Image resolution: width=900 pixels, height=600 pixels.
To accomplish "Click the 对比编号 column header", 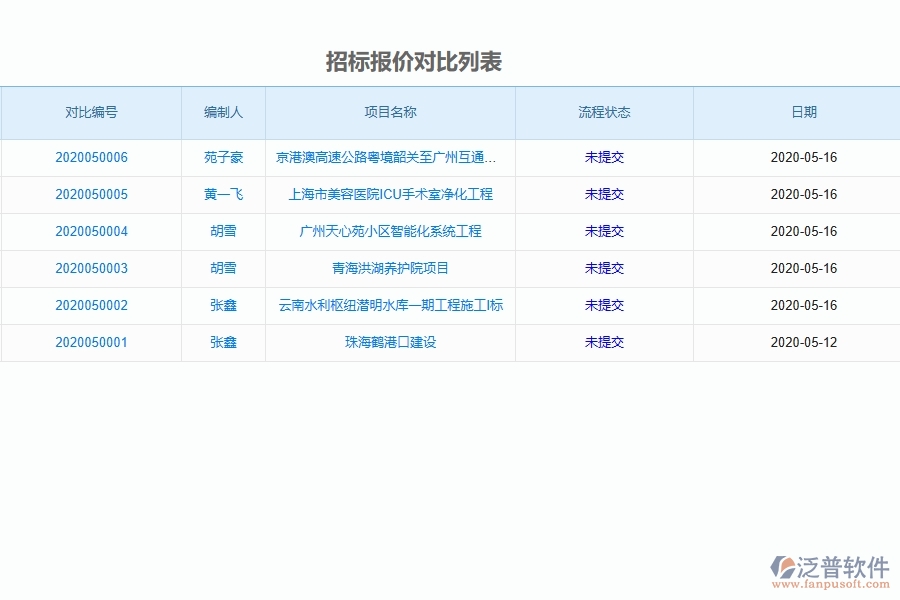I will coord(90,112).
